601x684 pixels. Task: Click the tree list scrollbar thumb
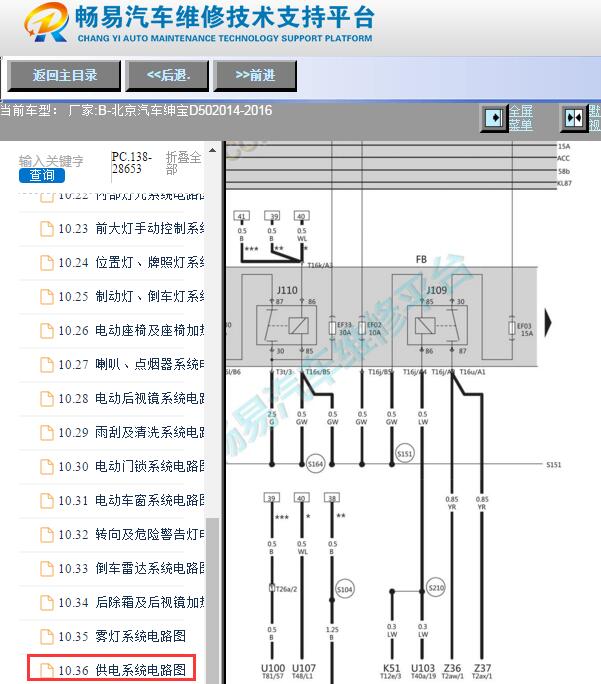212,600
